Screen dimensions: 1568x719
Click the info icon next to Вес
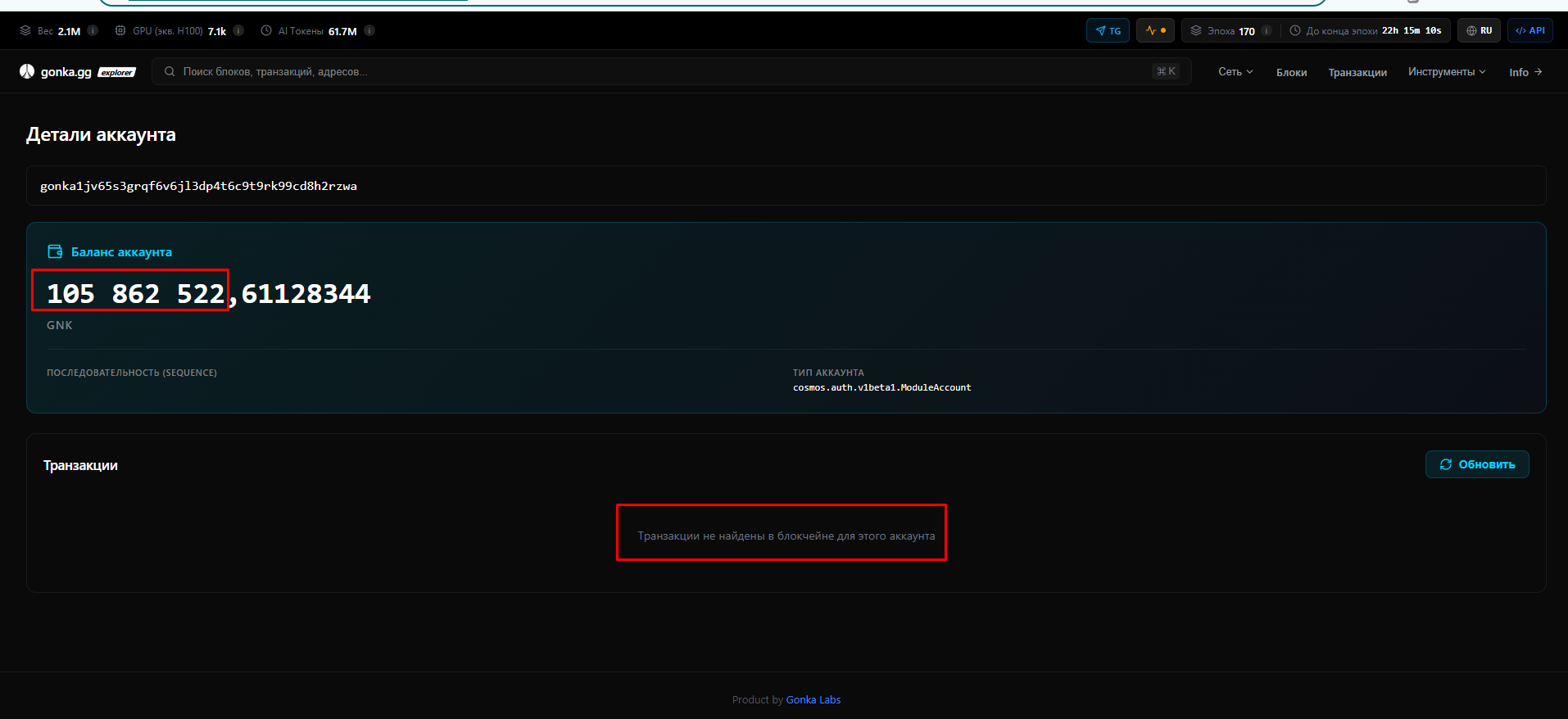click(x=93, y=31)
